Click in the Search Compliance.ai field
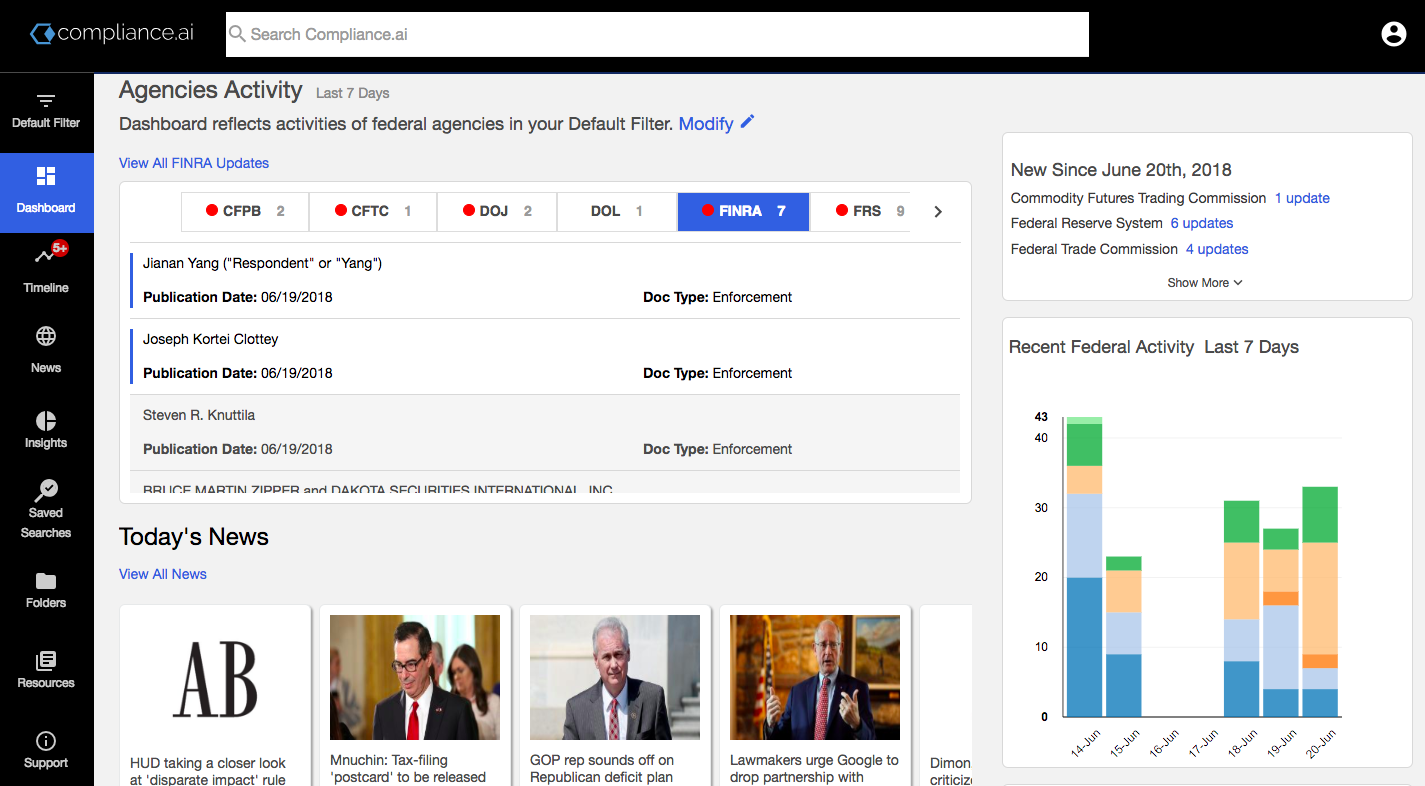 [x=657, y=34]
